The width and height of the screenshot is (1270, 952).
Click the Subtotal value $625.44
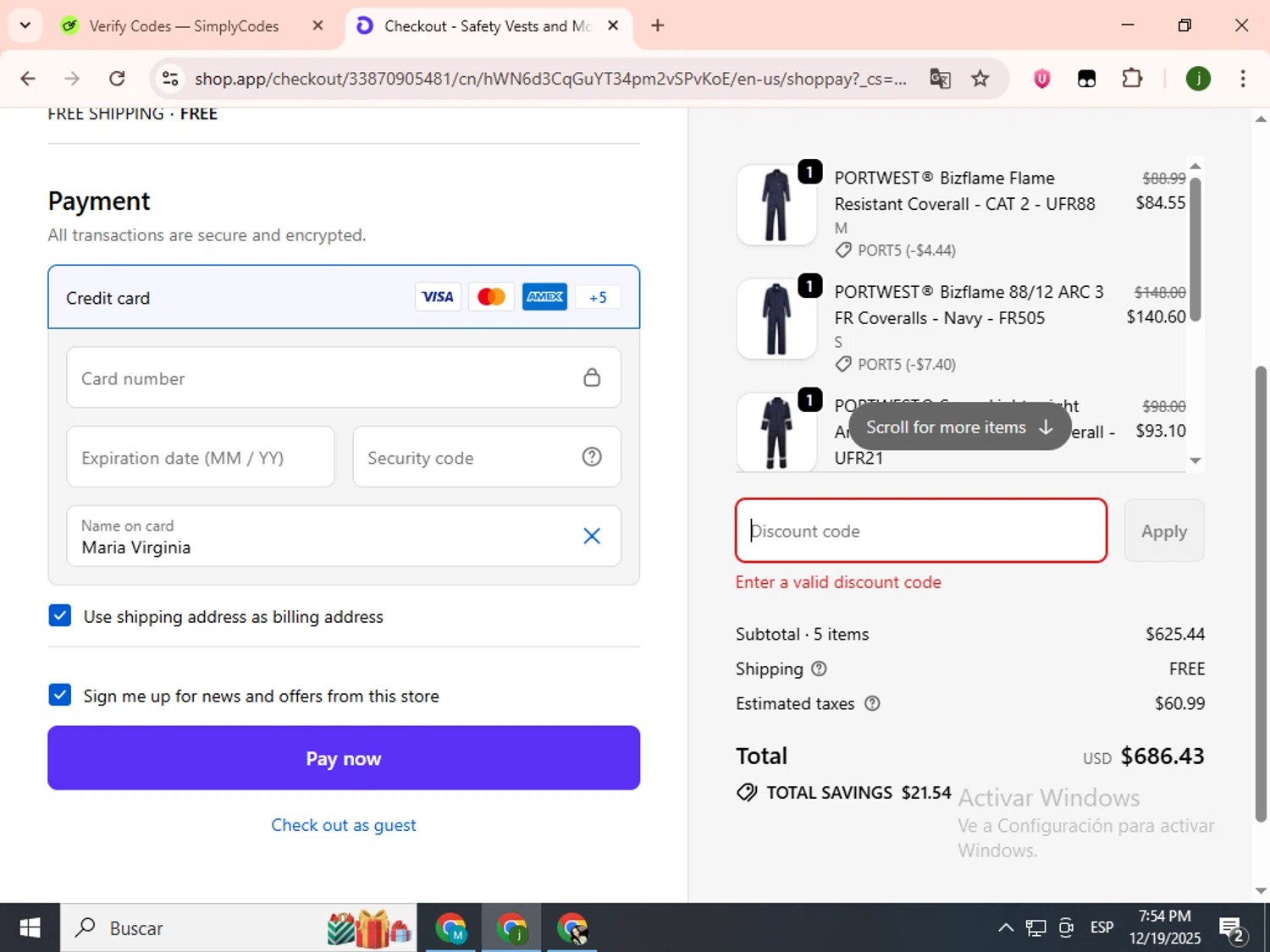pyautogui.click(x=1175, y=634)
